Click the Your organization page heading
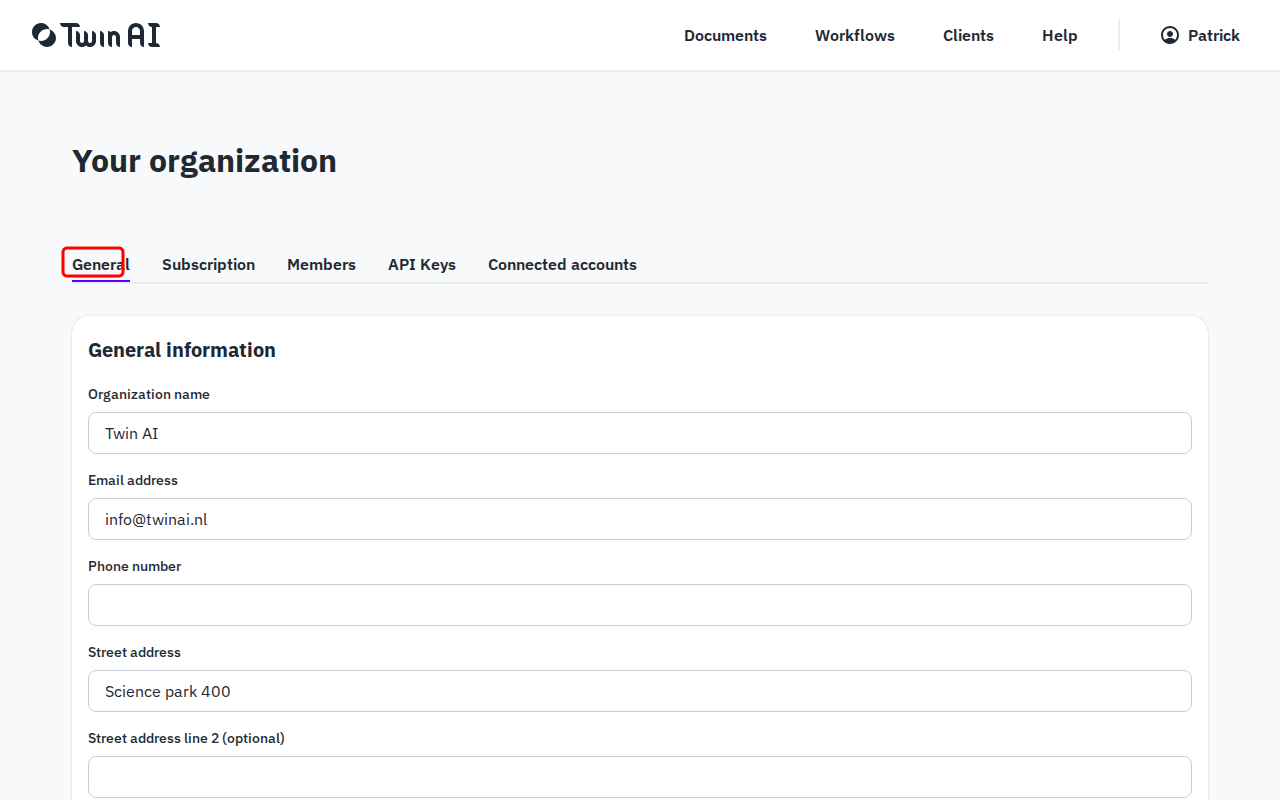Screen dimensions: 1280x800 coord(204,160)
